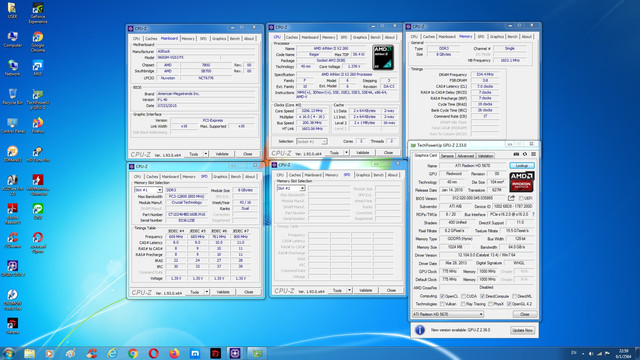Toggle CUDA checkbox in GPU-Z
The height and width of the screenshot is (360, 640).
pyautogui.click(x=463, y=296)
